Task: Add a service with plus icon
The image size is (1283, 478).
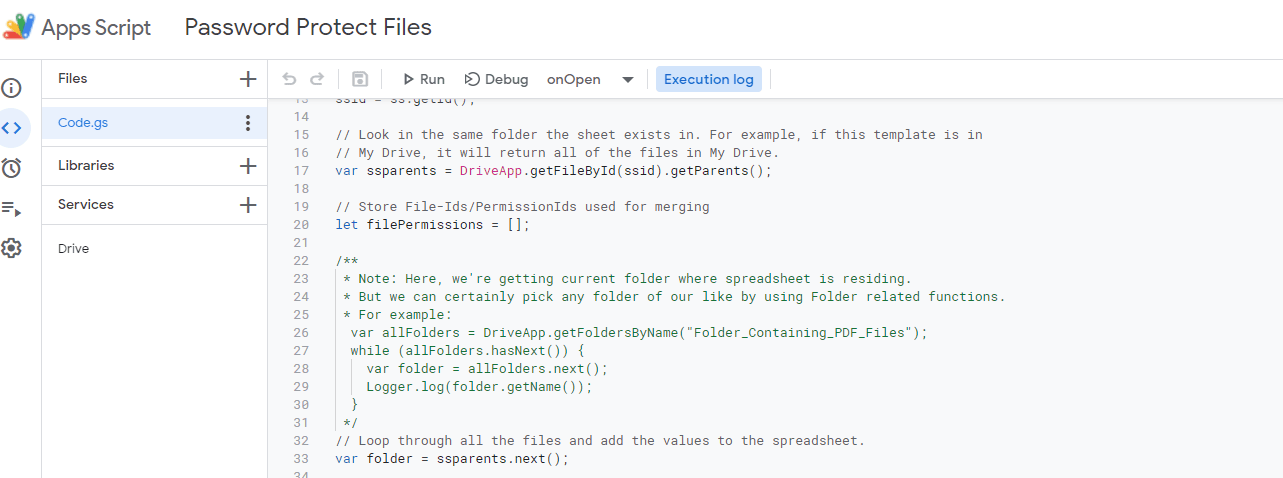Action: pyautogui.click(x=248, y=205)
